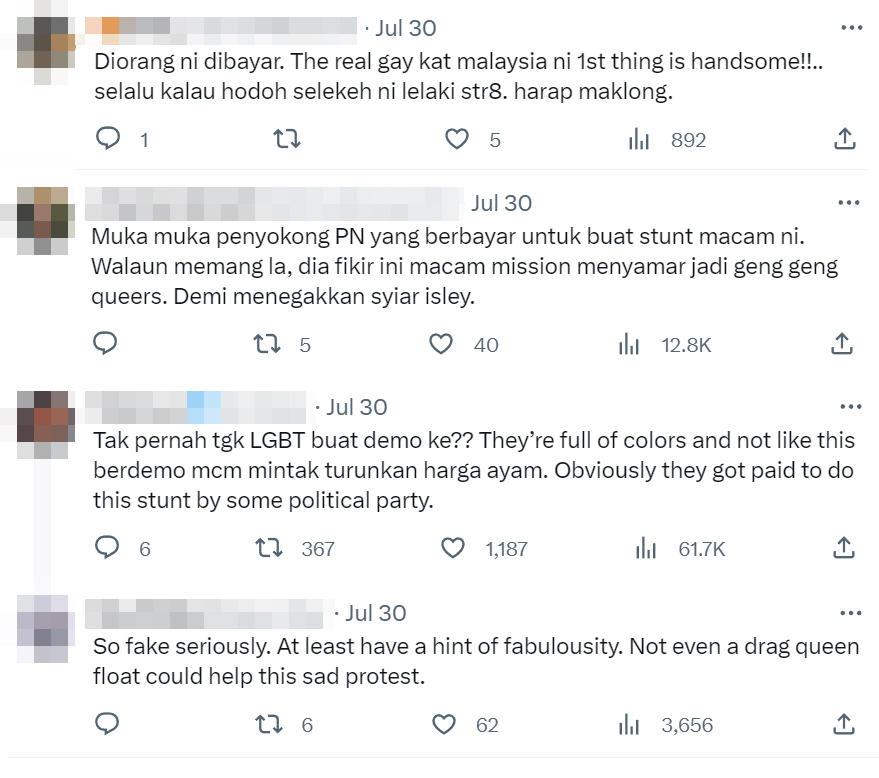
Task: Share the 'Diorang ni dibayar' tweet
Action: [x=845, y=138]
